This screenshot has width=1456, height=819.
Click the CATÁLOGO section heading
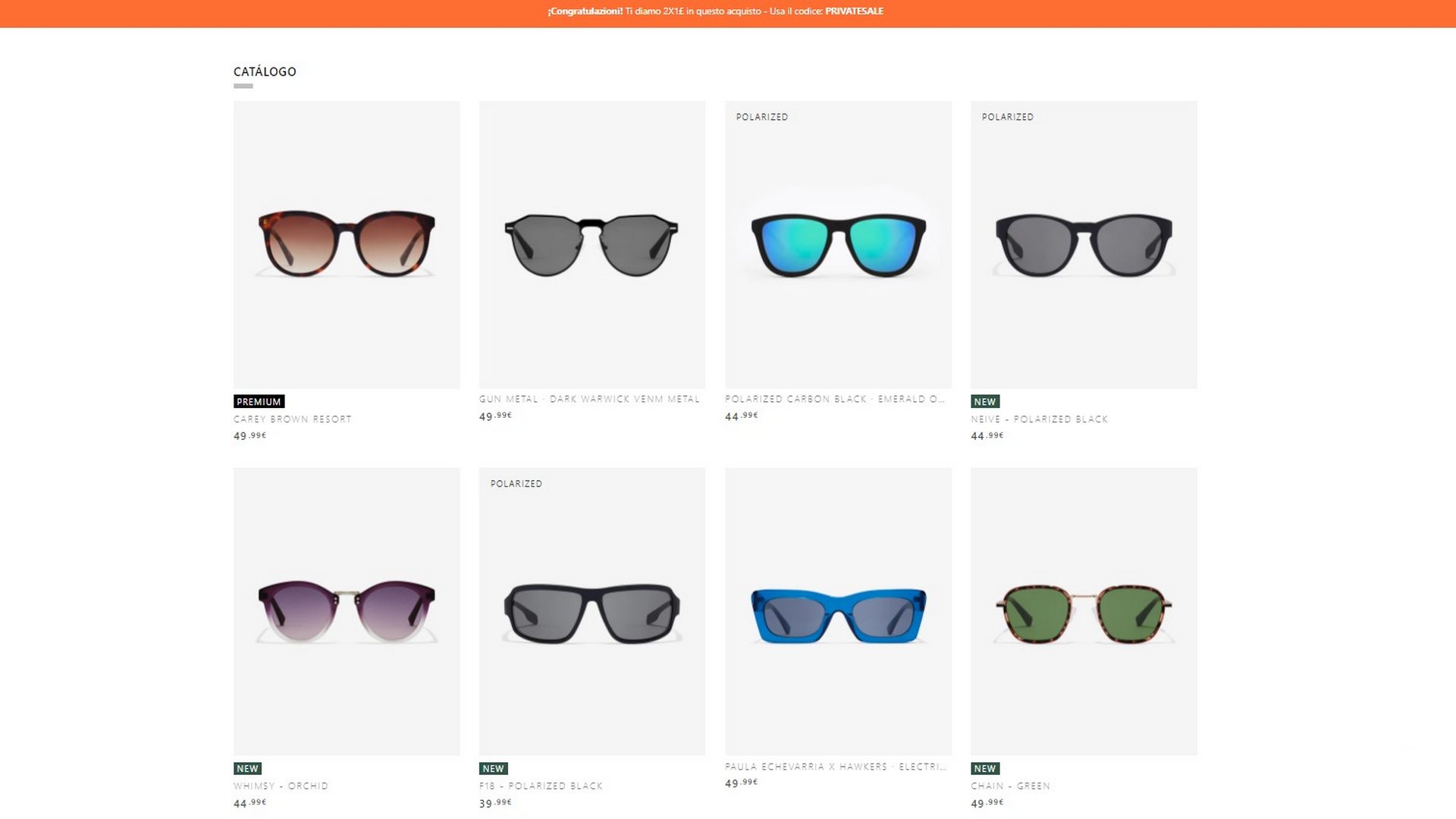265,71
